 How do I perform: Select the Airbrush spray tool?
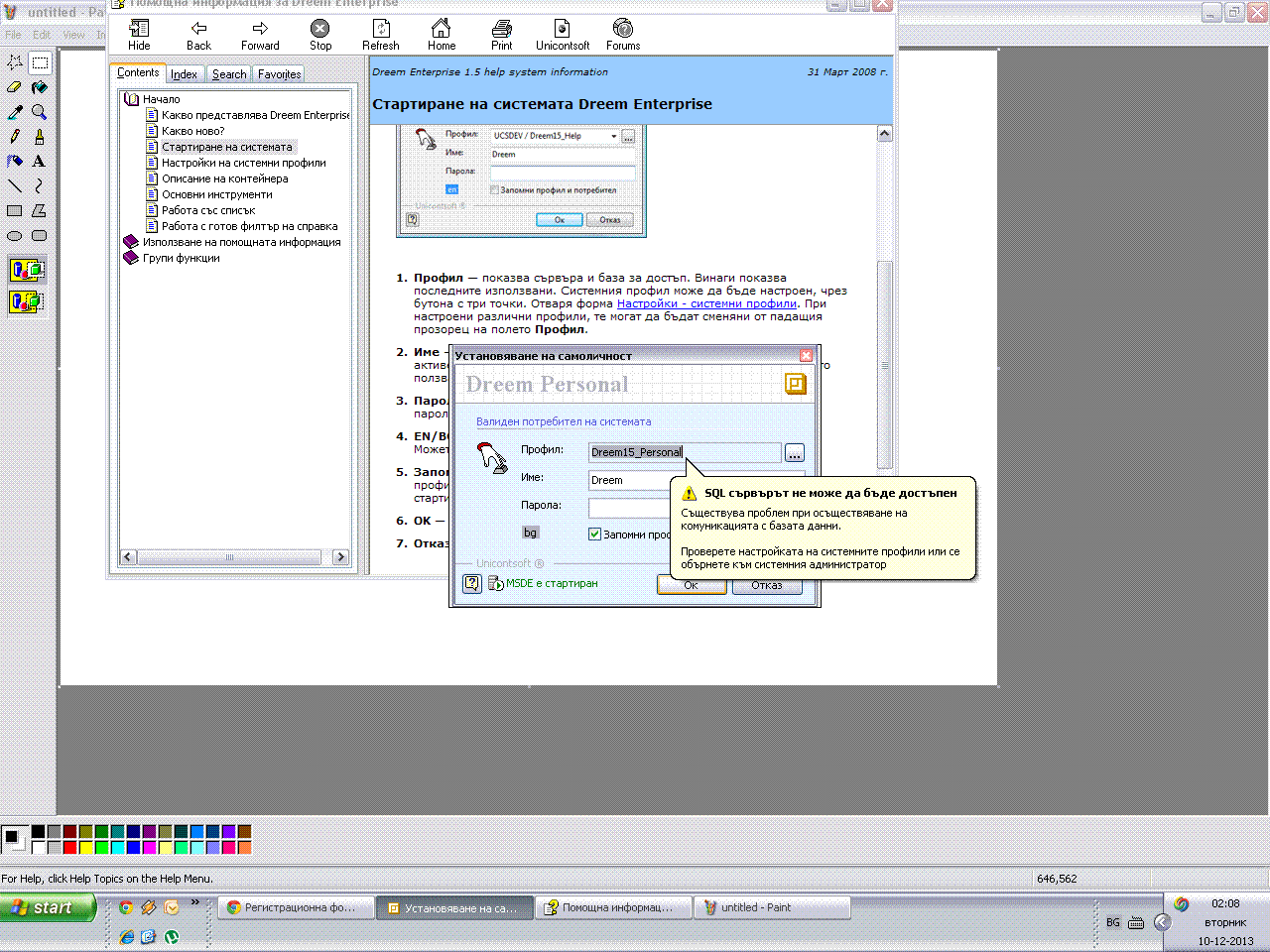(15, 161)
